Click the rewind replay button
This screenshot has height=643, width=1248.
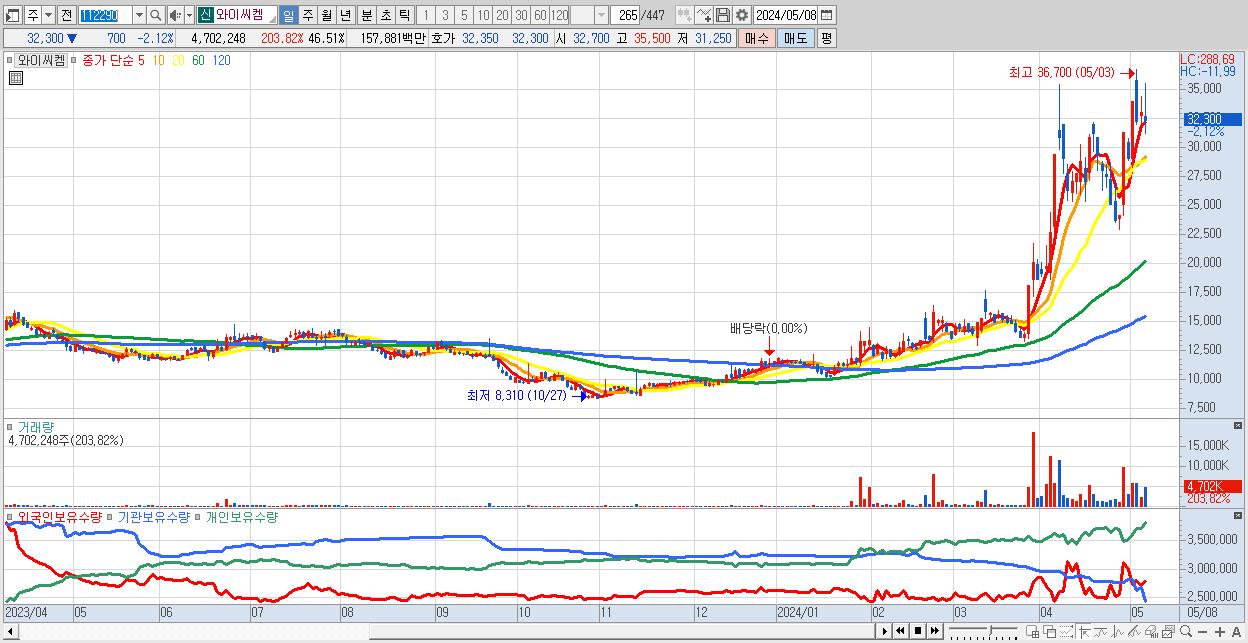900,631
